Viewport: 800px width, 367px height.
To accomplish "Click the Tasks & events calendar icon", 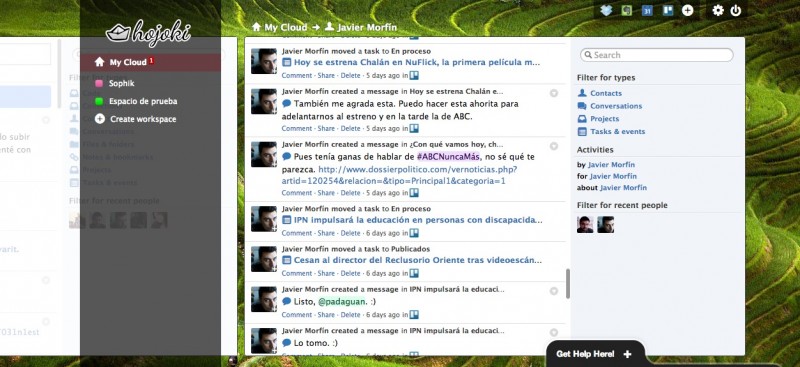I will pyautogui.click(x=582, y=131).
